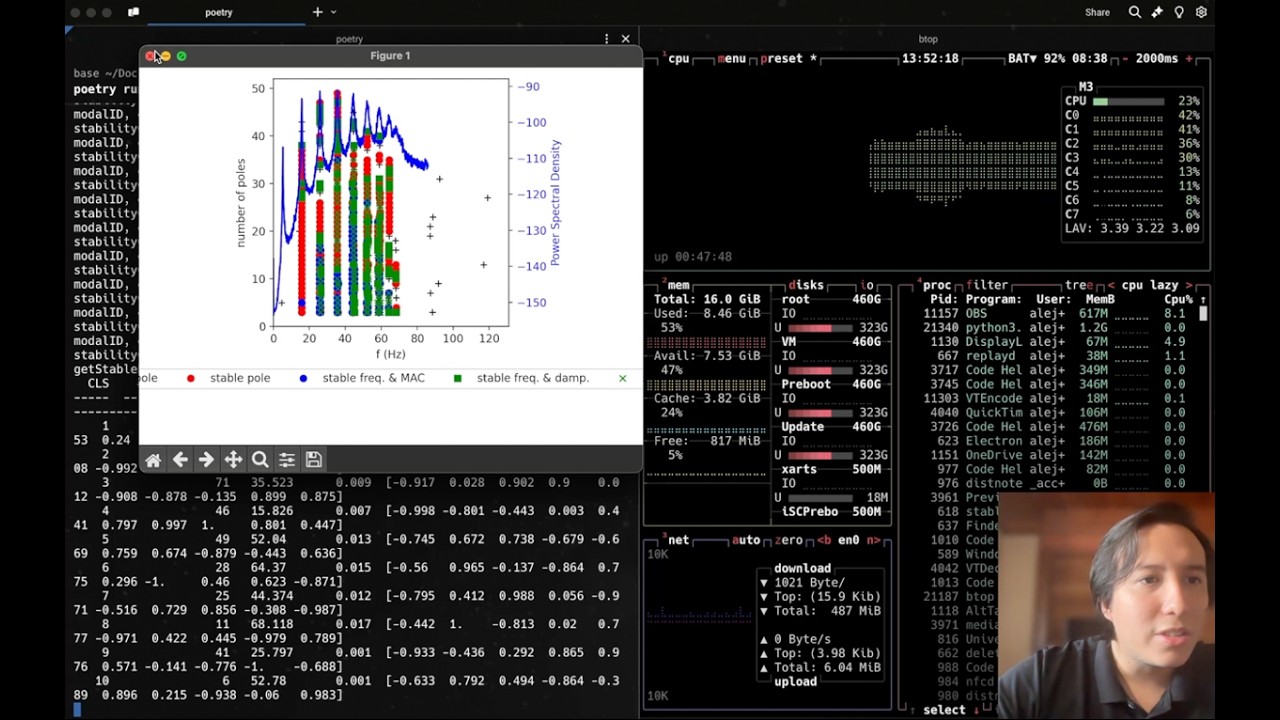Activate the zoom-to-rectangle tool

coord(260,459)
